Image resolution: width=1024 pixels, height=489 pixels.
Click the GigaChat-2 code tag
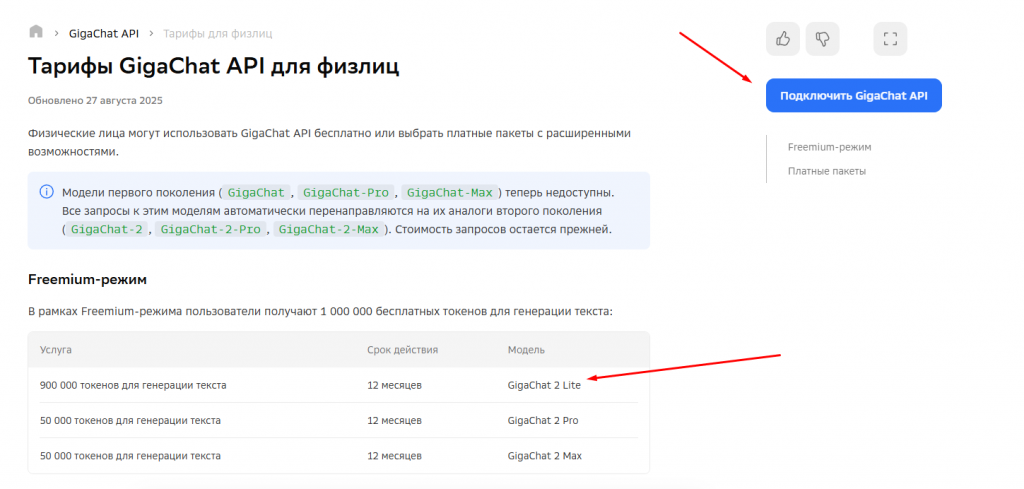click(x=106, y=229)
